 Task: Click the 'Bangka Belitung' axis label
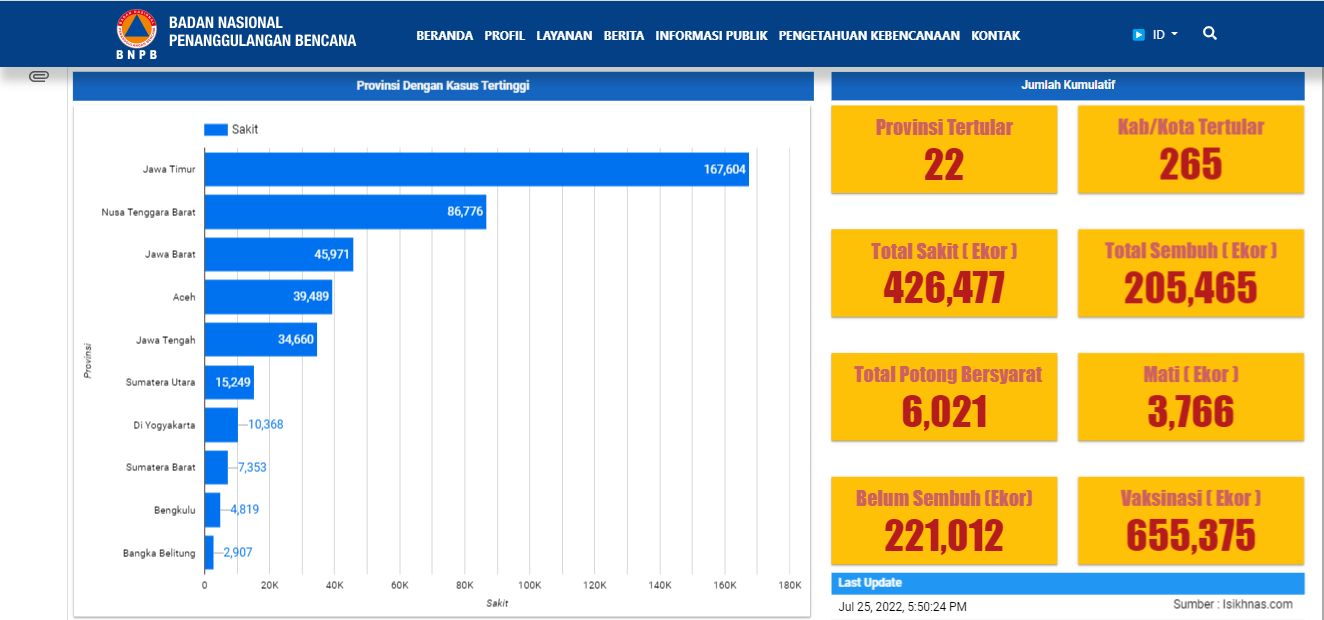160,553
